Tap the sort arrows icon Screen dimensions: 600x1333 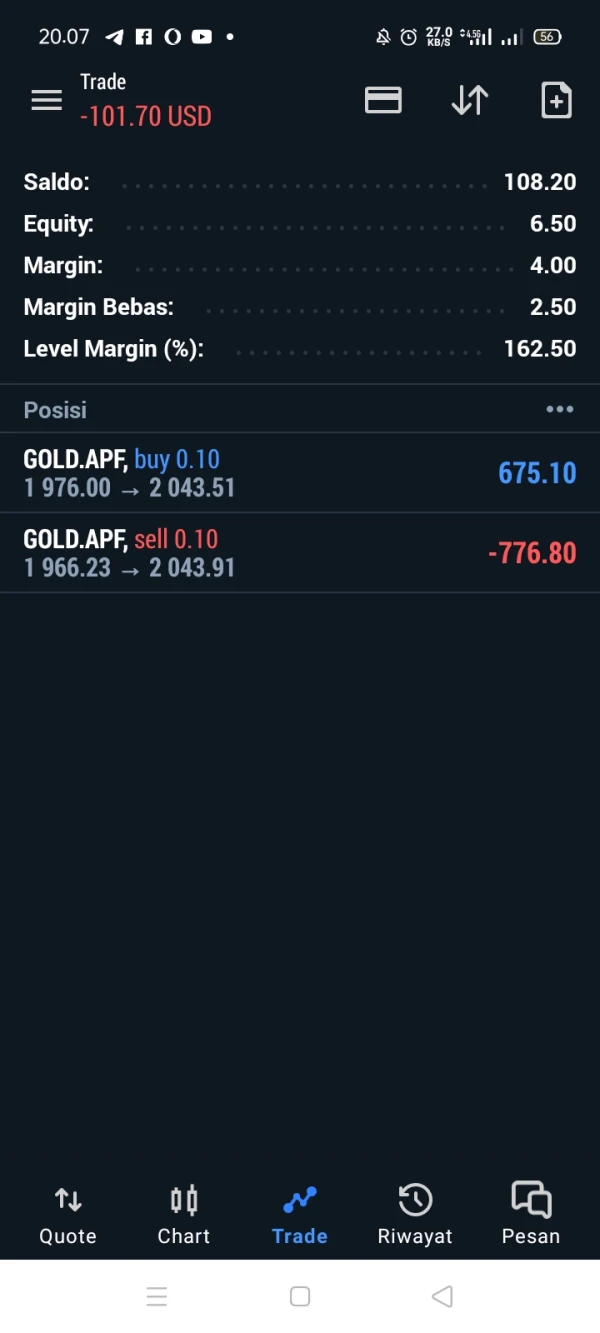pyautogui.click(x=469, y=100)
